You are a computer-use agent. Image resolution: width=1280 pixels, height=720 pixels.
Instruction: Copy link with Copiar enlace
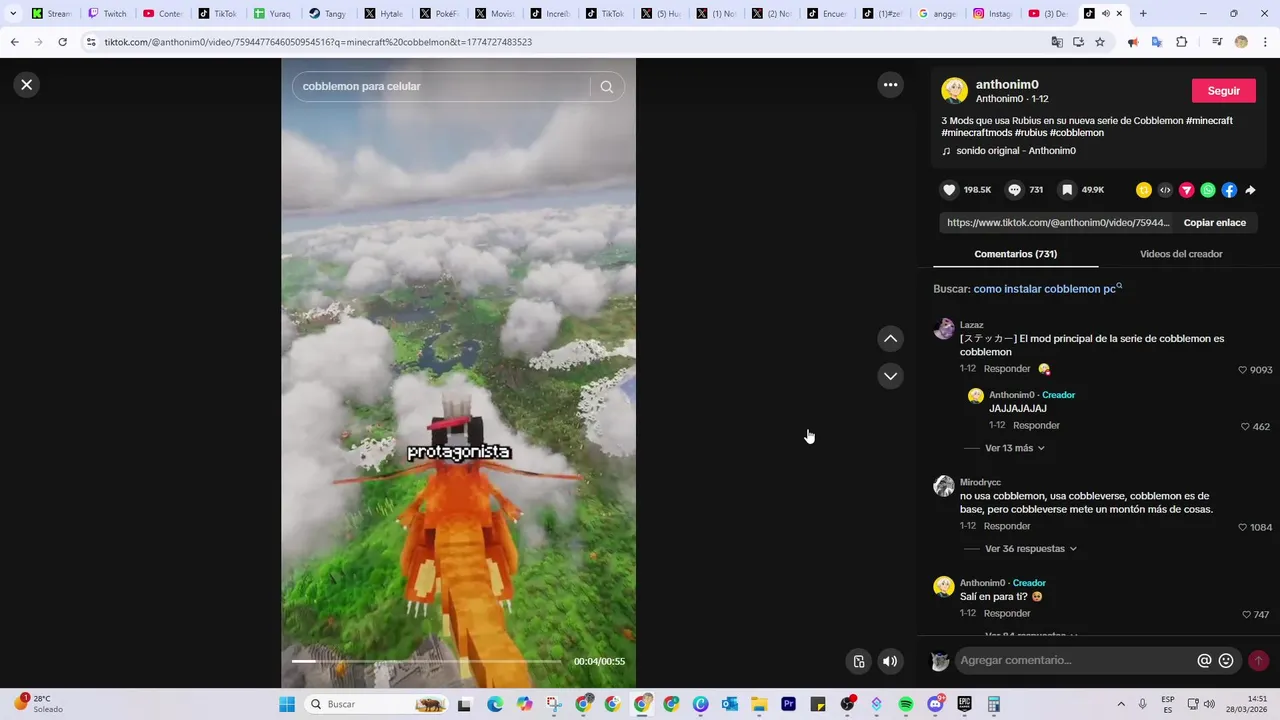pyautogui.click(x=1215, y=223)
